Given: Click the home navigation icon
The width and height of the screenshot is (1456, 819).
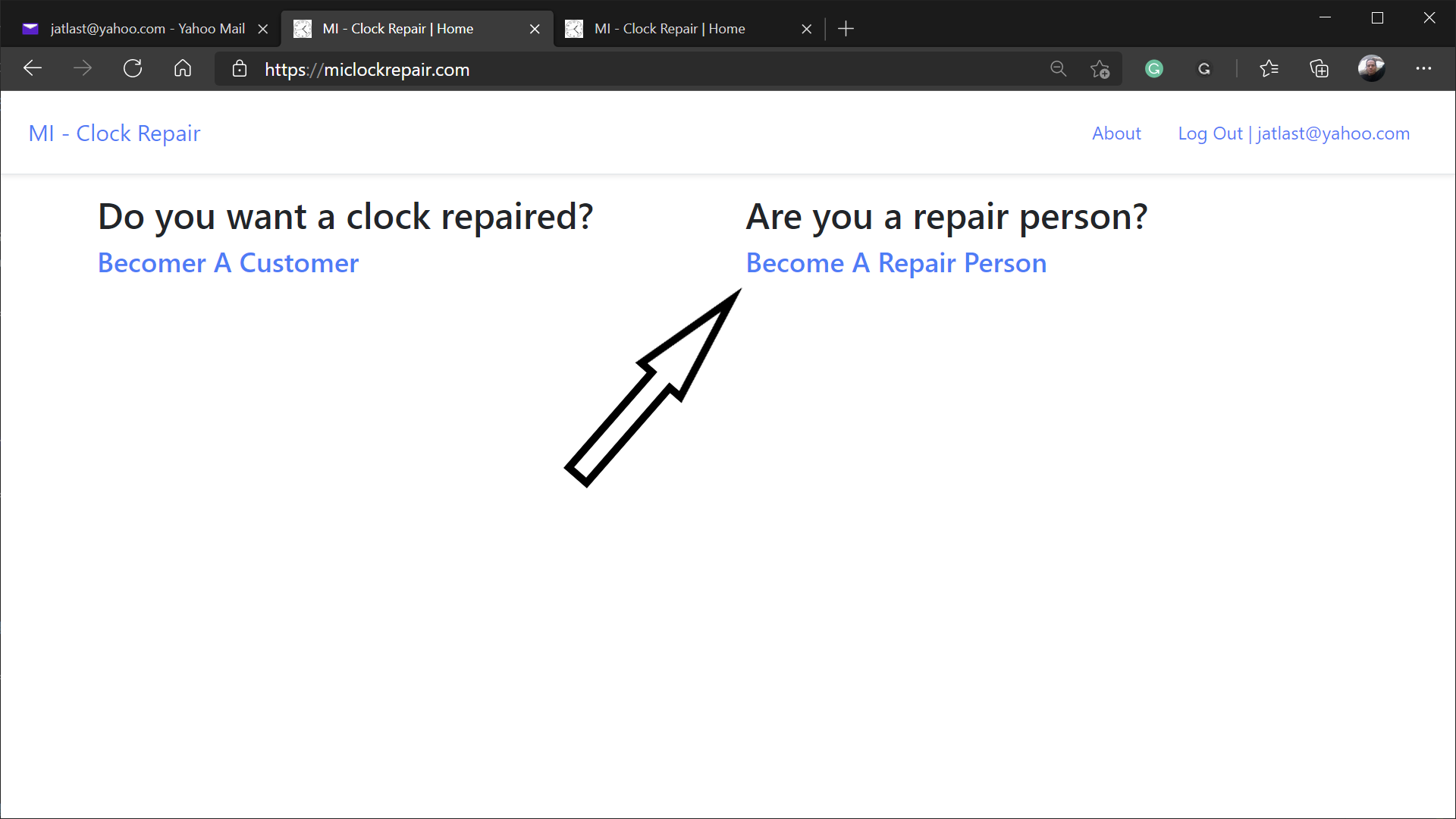Looking at the screenshot, I should pyautogui.click(x=182, y=68).
